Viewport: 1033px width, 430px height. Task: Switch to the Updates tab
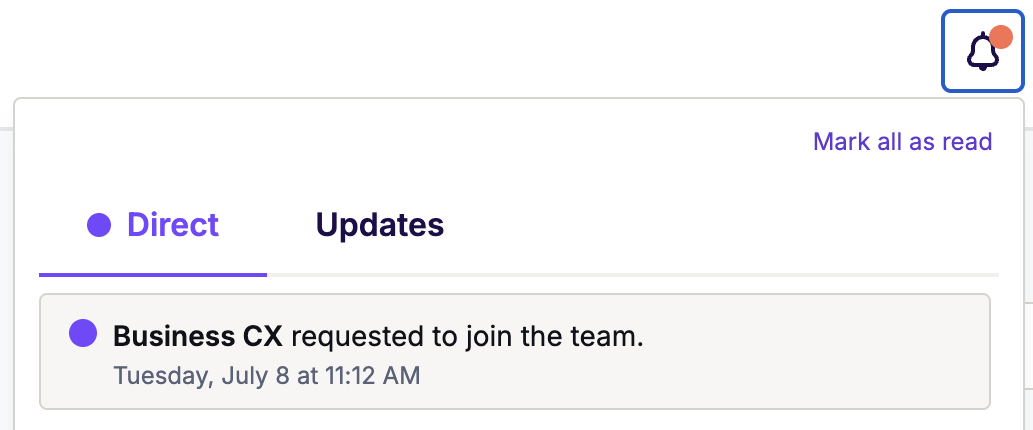pyautogui.click(x=380, y=226)
